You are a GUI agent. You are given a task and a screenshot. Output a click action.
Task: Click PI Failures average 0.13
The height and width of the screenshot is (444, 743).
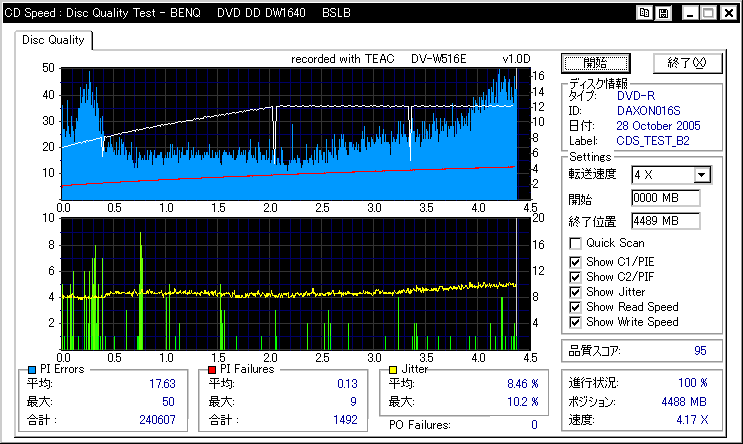pos(347,384)
